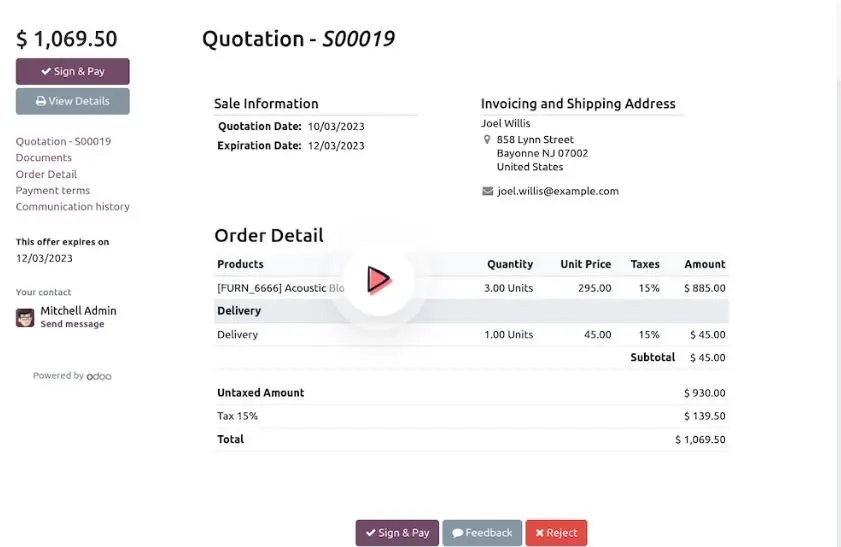841x547 pixels.
Task: Open the Feedback button
Action: pyautogui.click(x=481, y=533)
